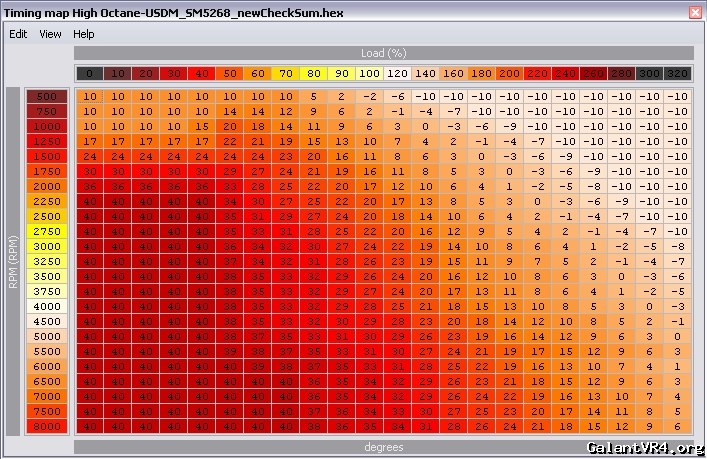Click the Load (%) axis label bar

(x=383, y=53)
